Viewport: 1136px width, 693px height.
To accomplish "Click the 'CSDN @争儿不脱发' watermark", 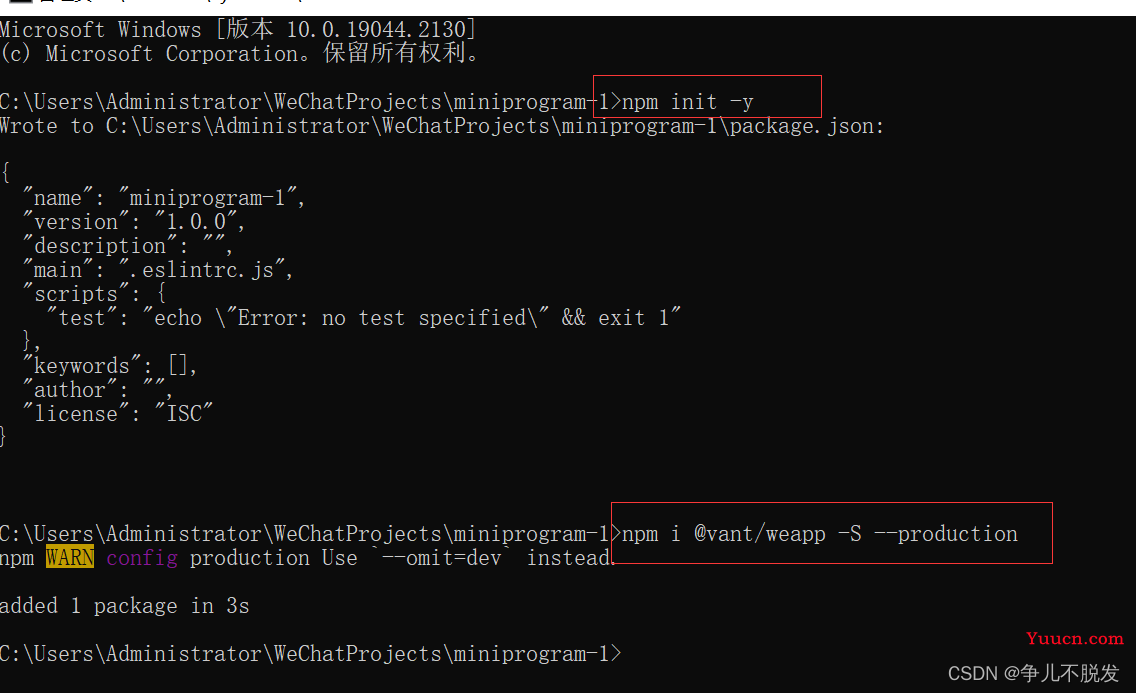I will click(x=1033, y=673).
